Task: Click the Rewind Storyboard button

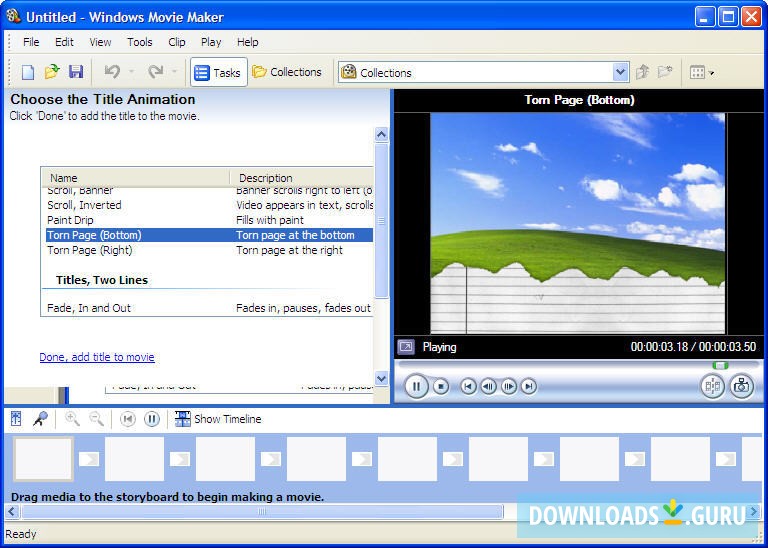Action: click(x=128, y=419)
